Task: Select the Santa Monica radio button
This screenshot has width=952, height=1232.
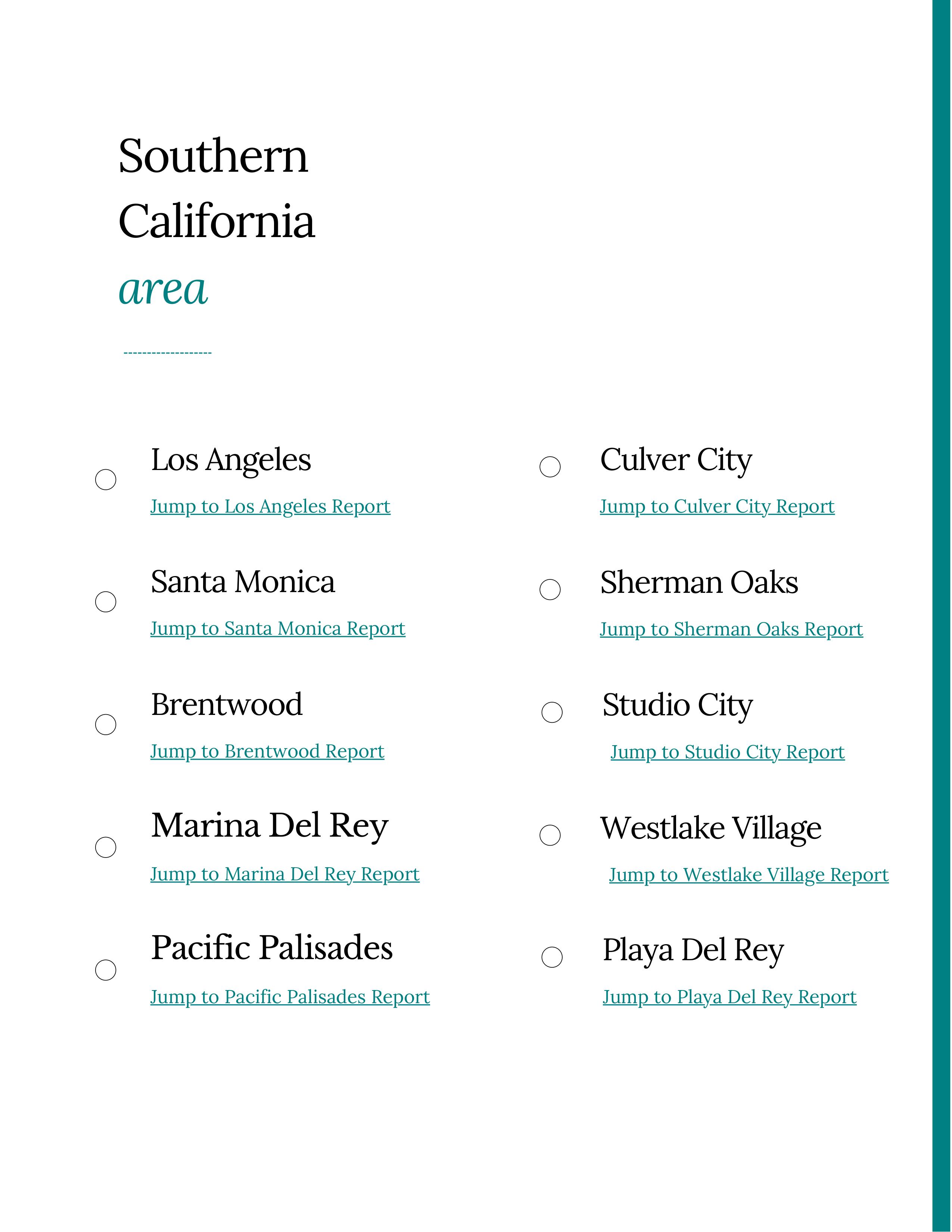Action: [x=105, y=602]
